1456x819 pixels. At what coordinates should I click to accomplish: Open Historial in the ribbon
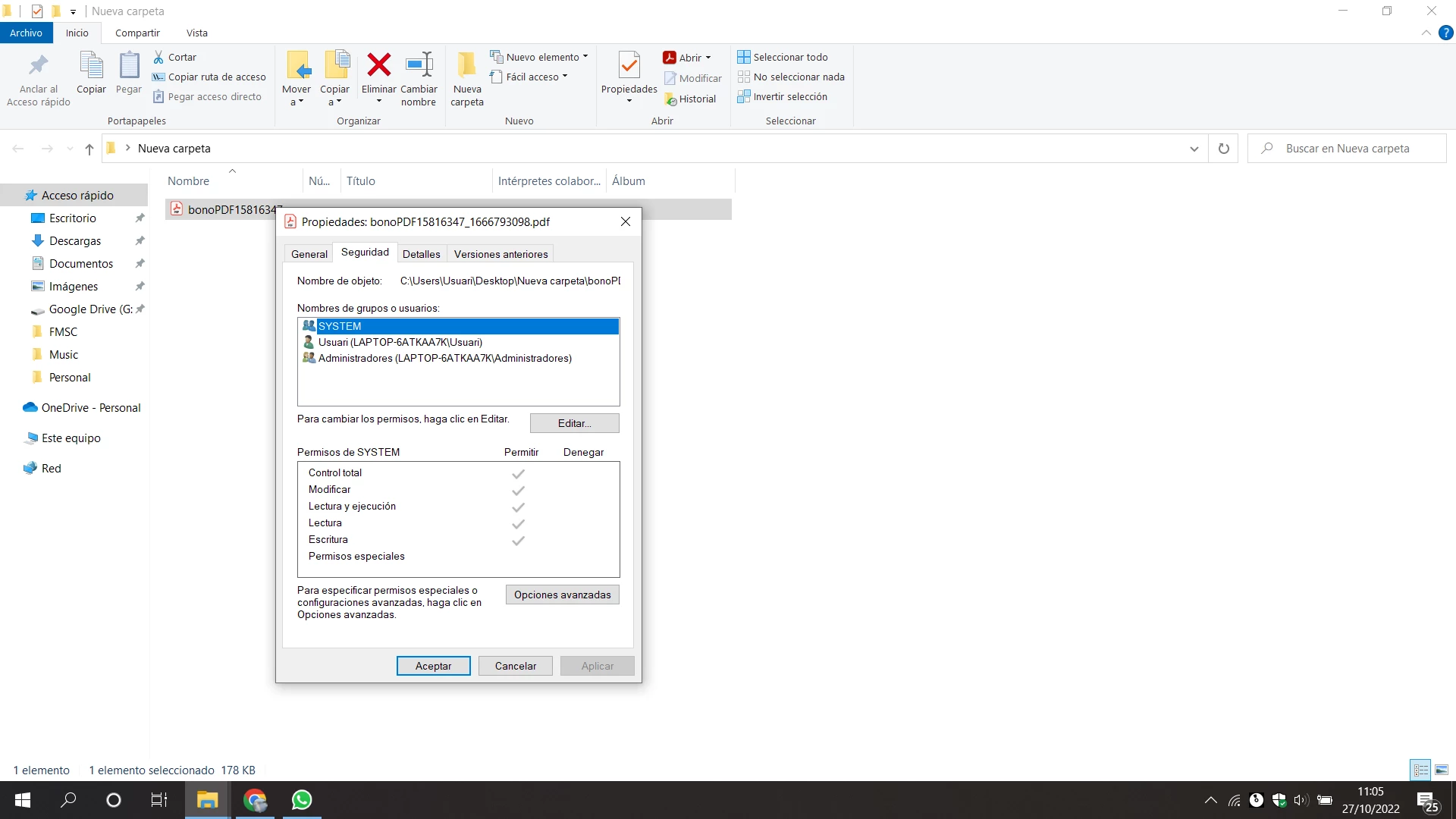click(x=690, y=99)
